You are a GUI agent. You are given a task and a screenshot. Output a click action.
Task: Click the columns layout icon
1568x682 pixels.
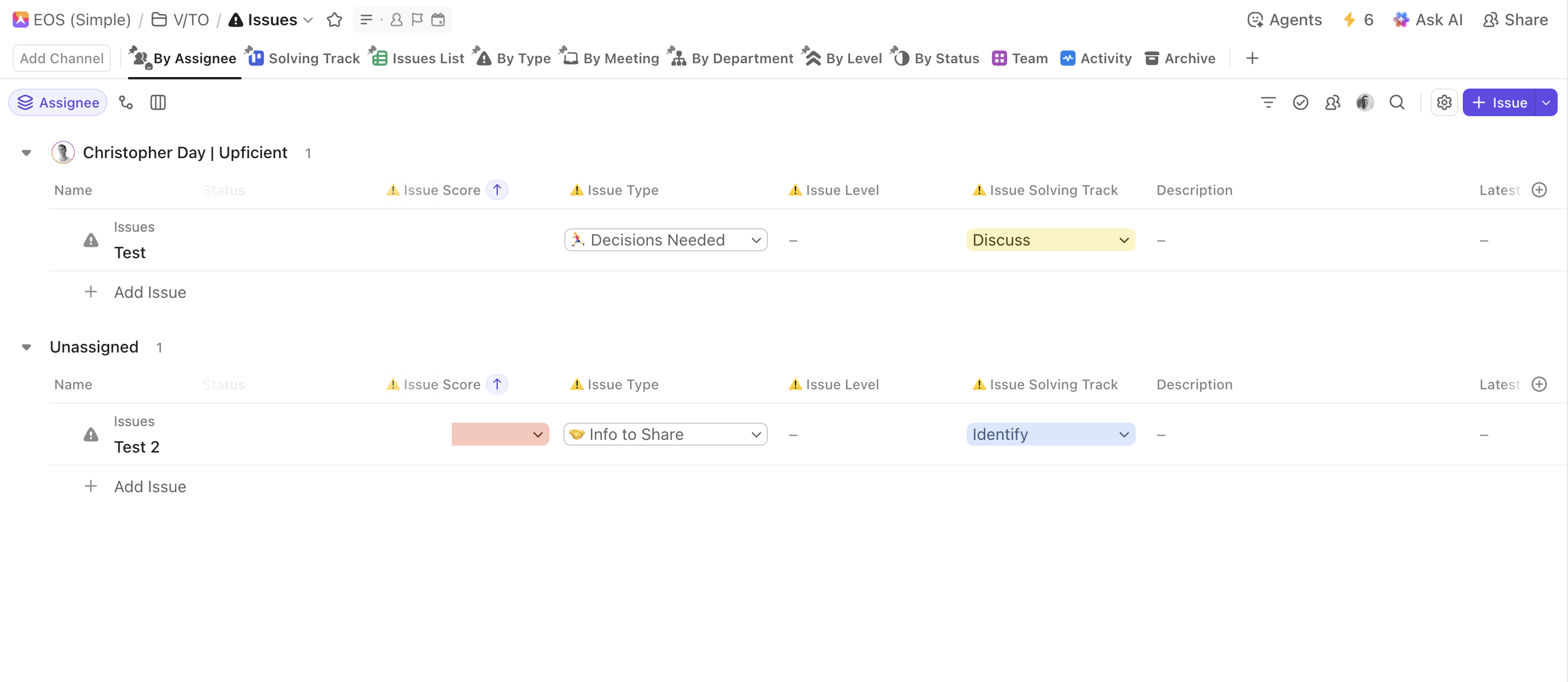157,102
